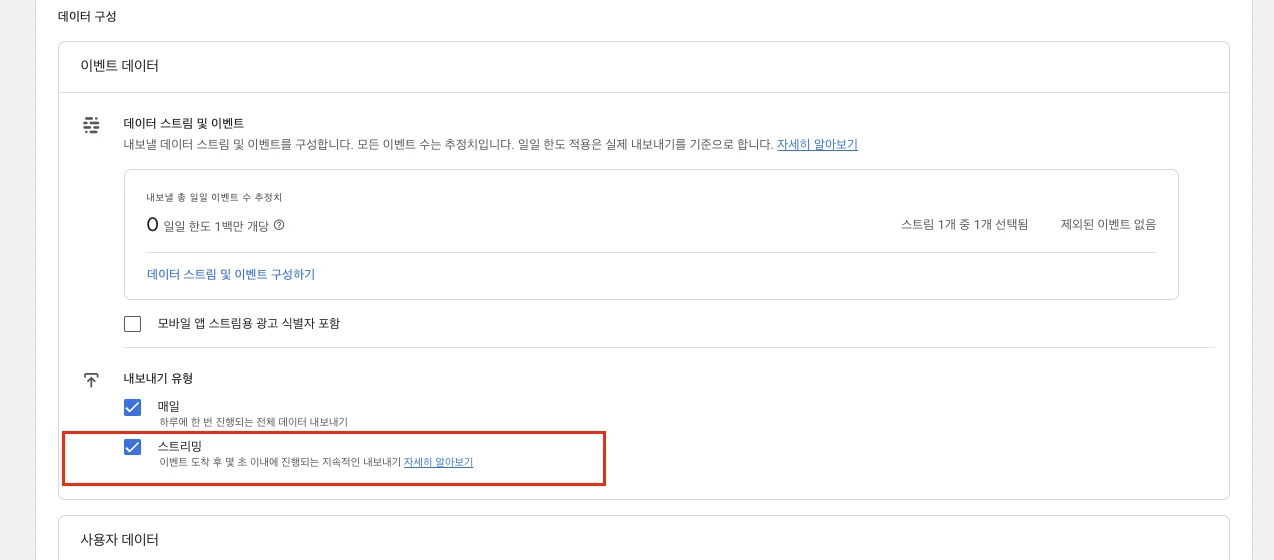Click the 데이터 구성 heading

click(x=87, y=16)
